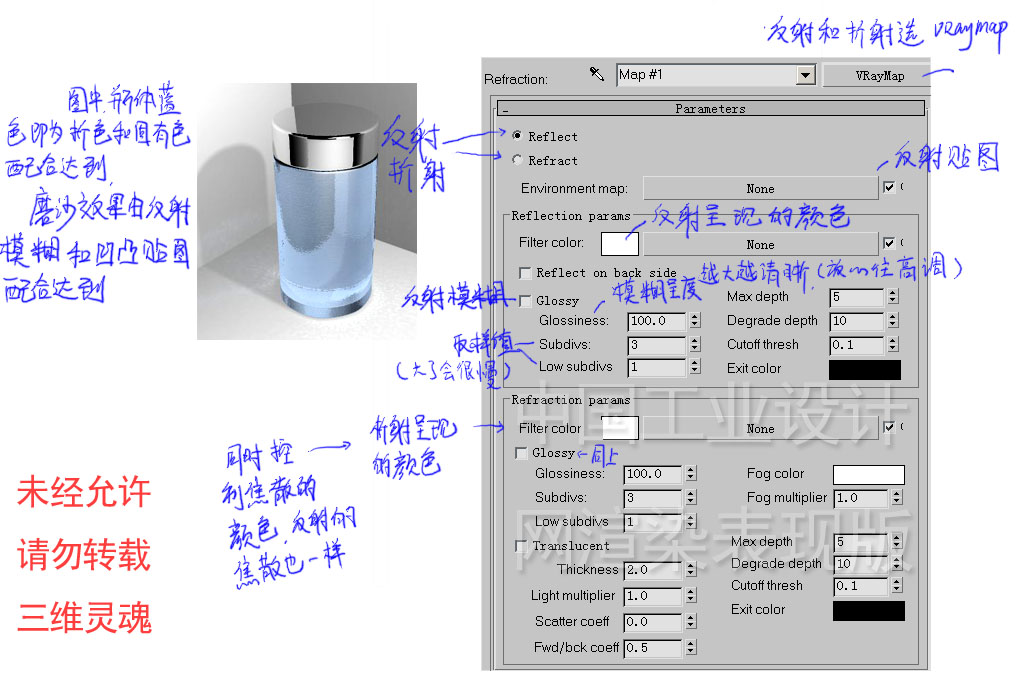Enable Reflect on back side

525,273
